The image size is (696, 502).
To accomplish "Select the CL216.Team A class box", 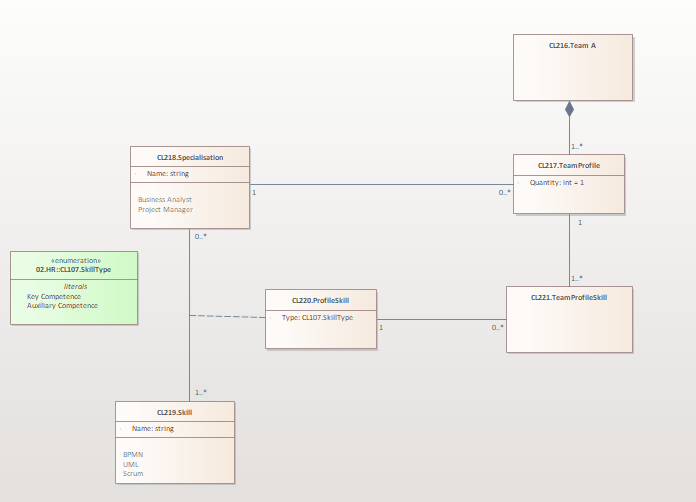I will [573, 67].
